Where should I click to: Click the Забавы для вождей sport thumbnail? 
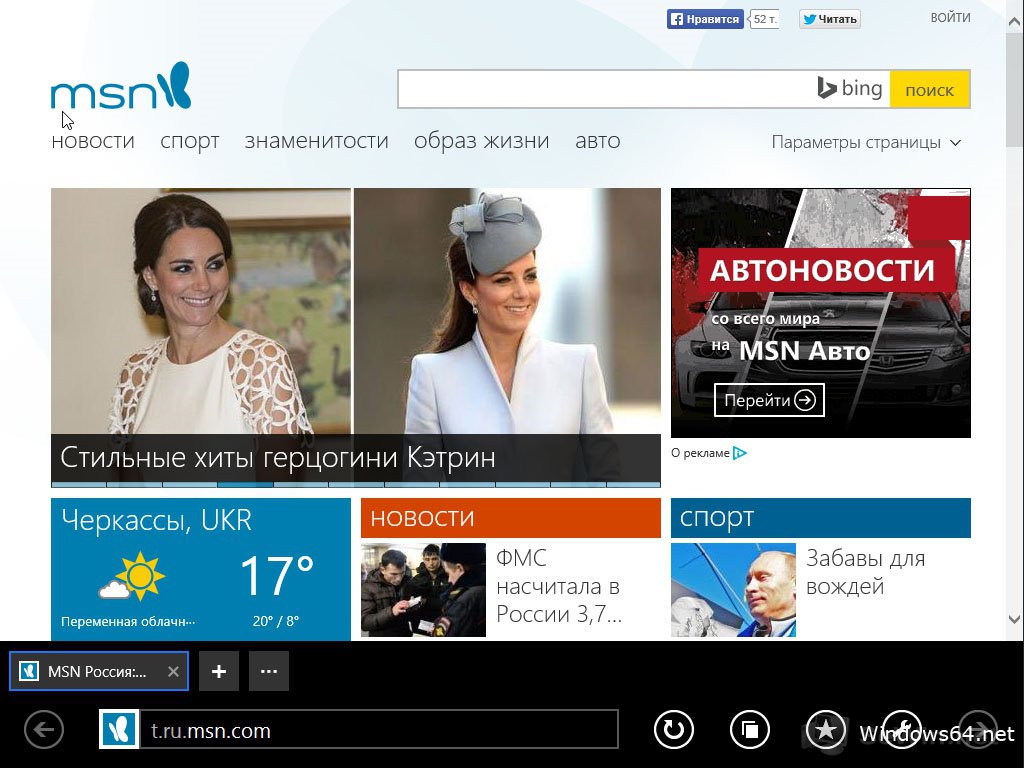[733, 590]
